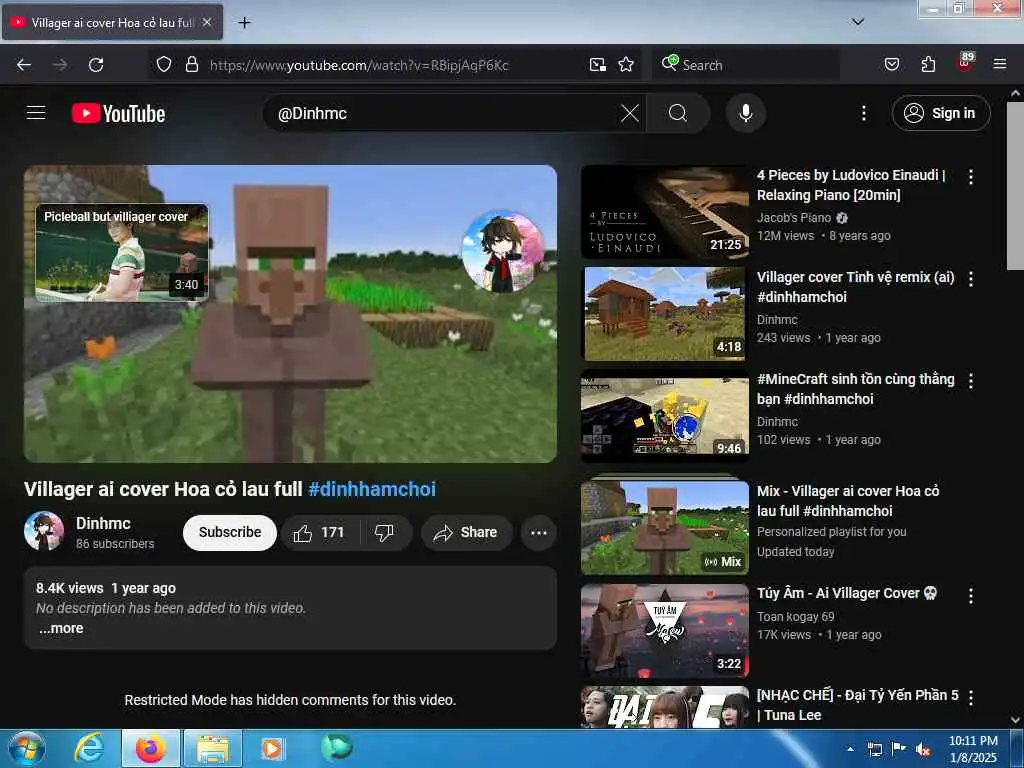Open the #dinhhamchoi hashtag link
Screen dimensions: 1024x768
click(x=372, y=489)
